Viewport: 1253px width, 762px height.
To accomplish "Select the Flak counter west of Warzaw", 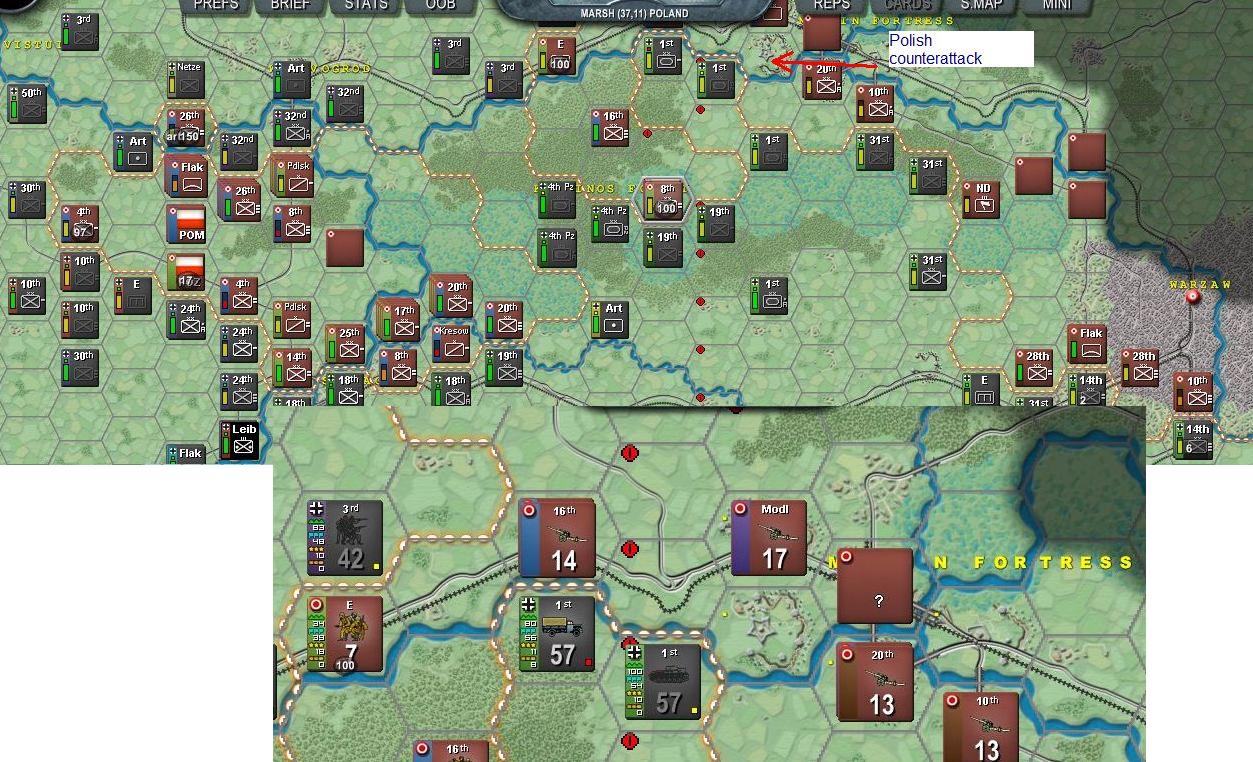I will [1087, 344].
